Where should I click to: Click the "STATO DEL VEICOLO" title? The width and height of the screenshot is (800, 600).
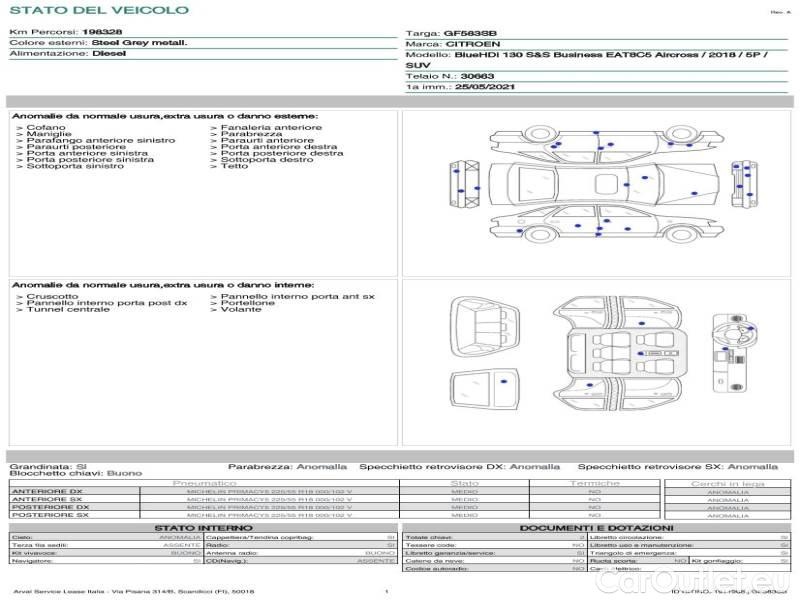click(99, 10)
